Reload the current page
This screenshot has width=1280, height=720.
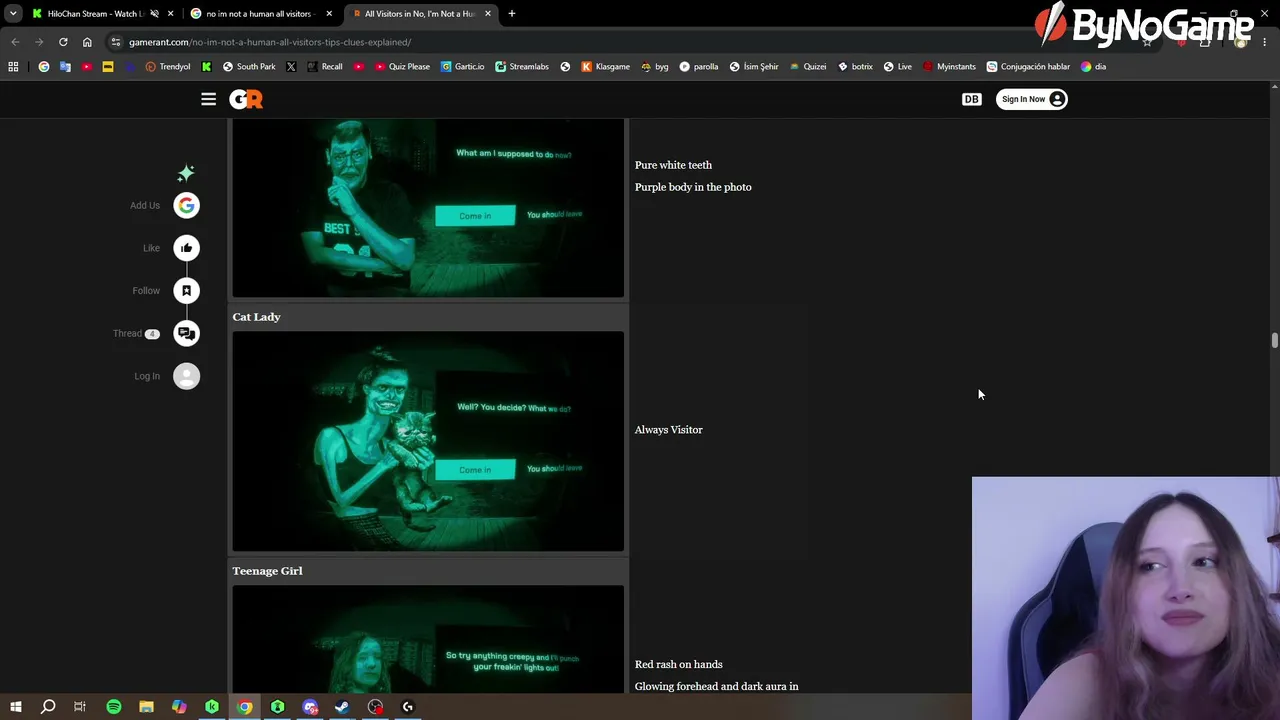(63, 42)
